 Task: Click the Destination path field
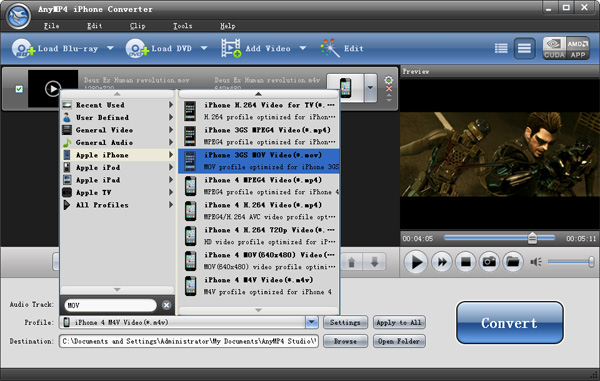pyautogui.click(x=189, y=341)
